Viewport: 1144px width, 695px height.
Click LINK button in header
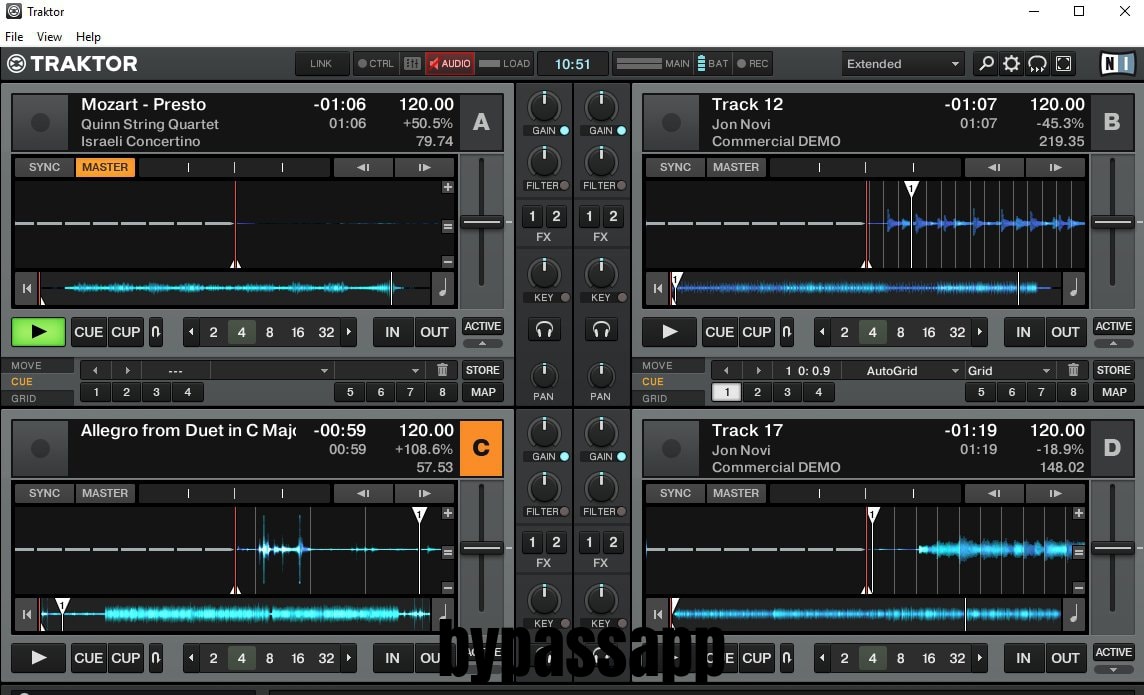(x=320, y=63)
